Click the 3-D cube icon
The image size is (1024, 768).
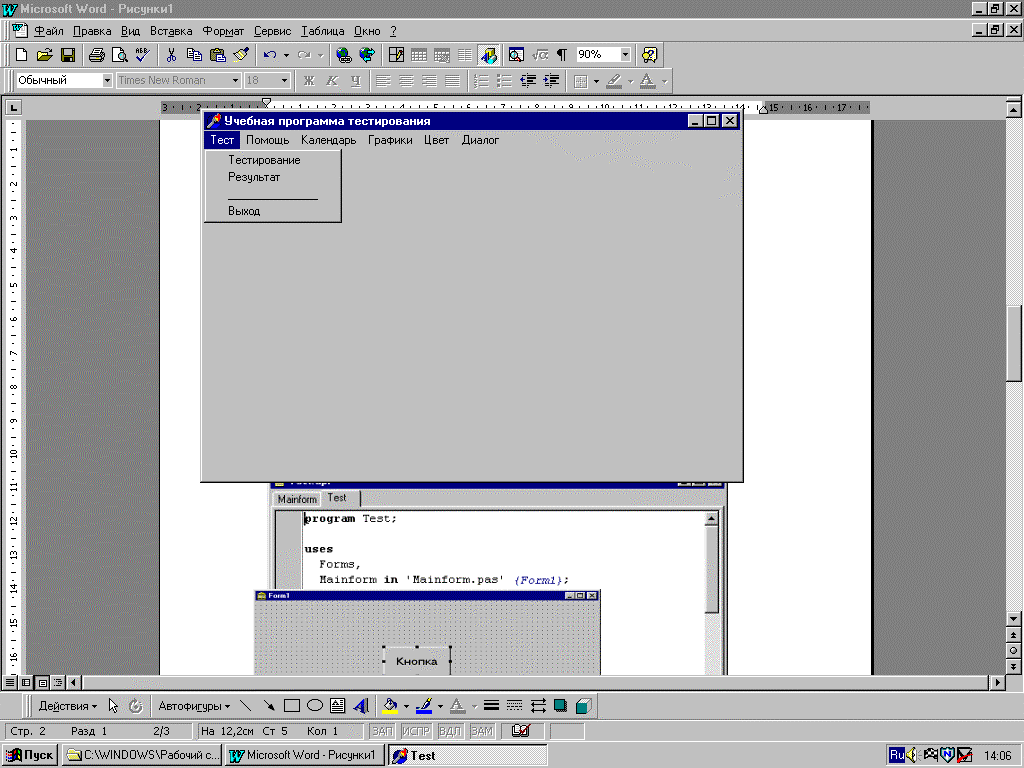point(584,706)
